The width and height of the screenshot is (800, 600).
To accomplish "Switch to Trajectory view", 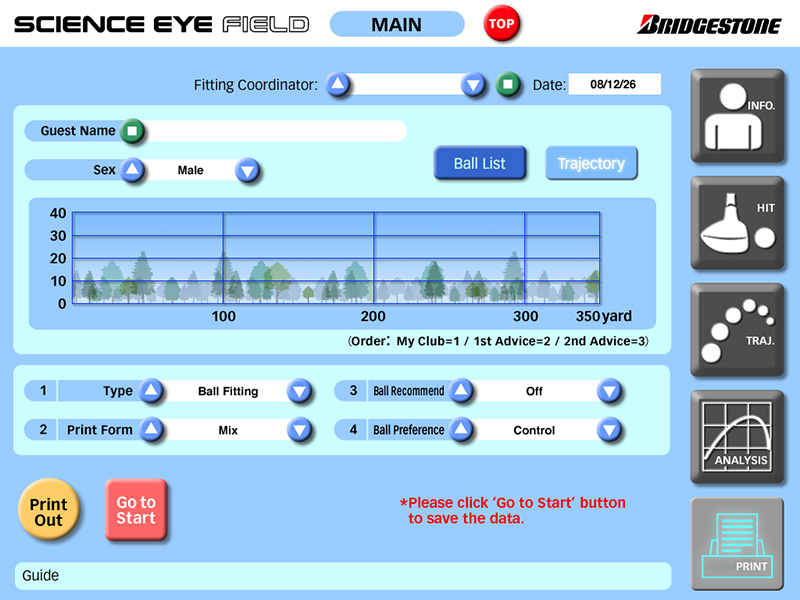I will click(x=591, y=163).
